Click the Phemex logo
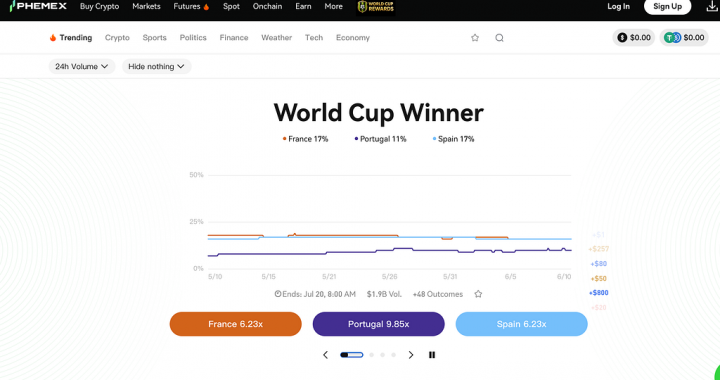This screenshot has height=380, width=720. pos(38,6)
